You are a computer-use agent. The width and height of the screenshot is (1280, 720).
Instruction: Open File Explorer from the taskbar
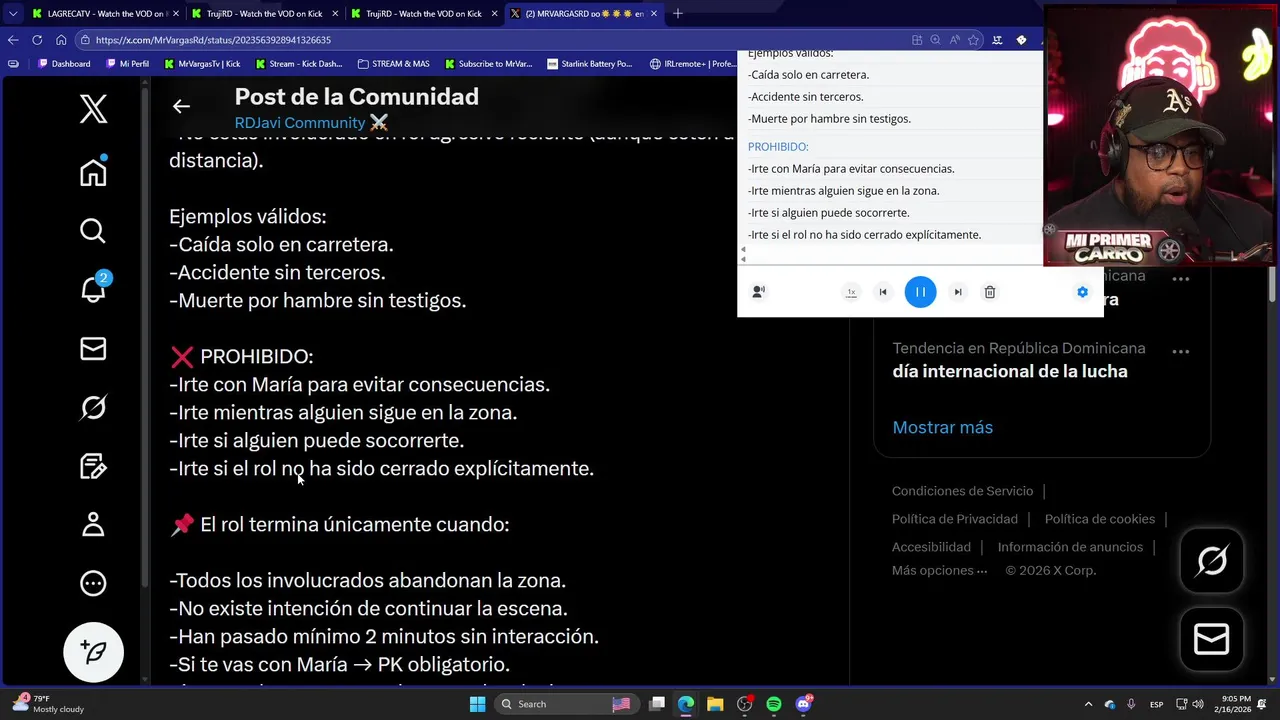(715, 704)
